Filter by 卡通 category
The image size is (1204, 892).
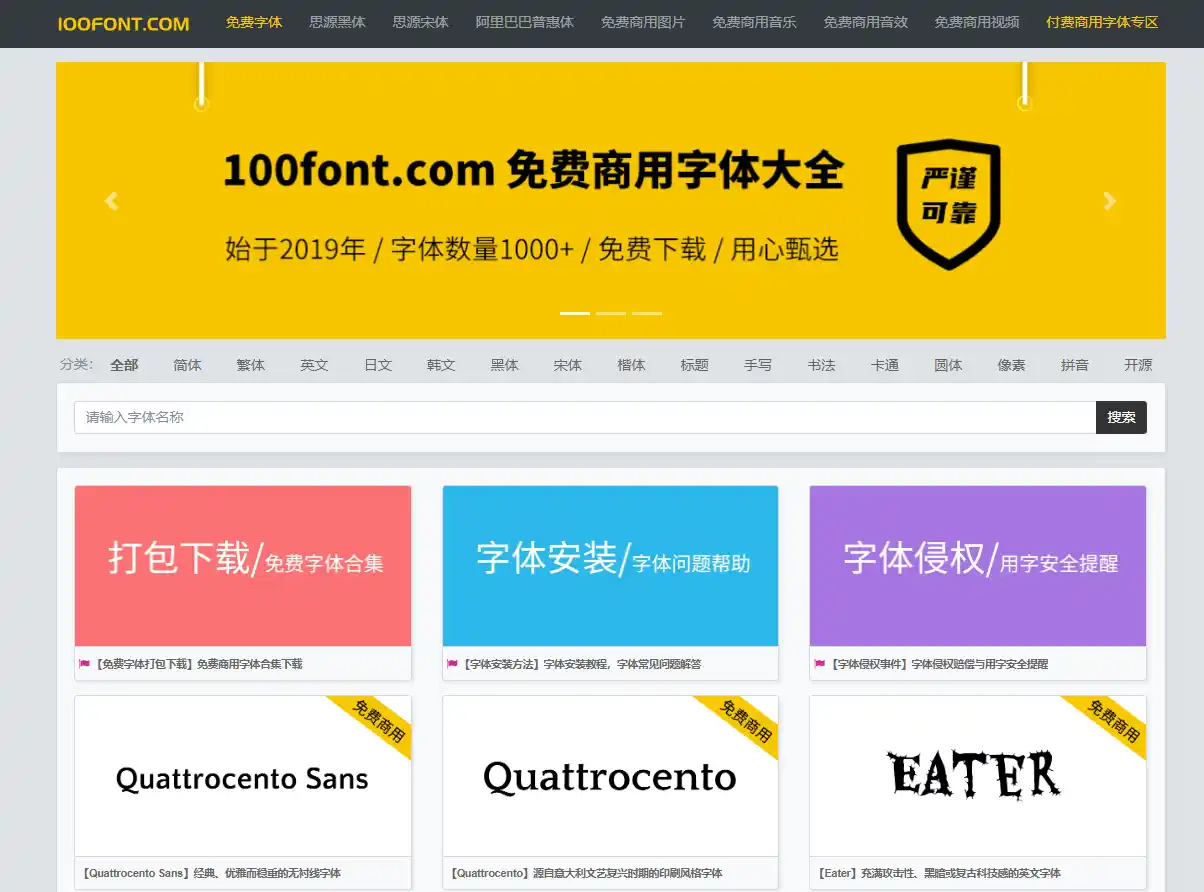(885, 365)
